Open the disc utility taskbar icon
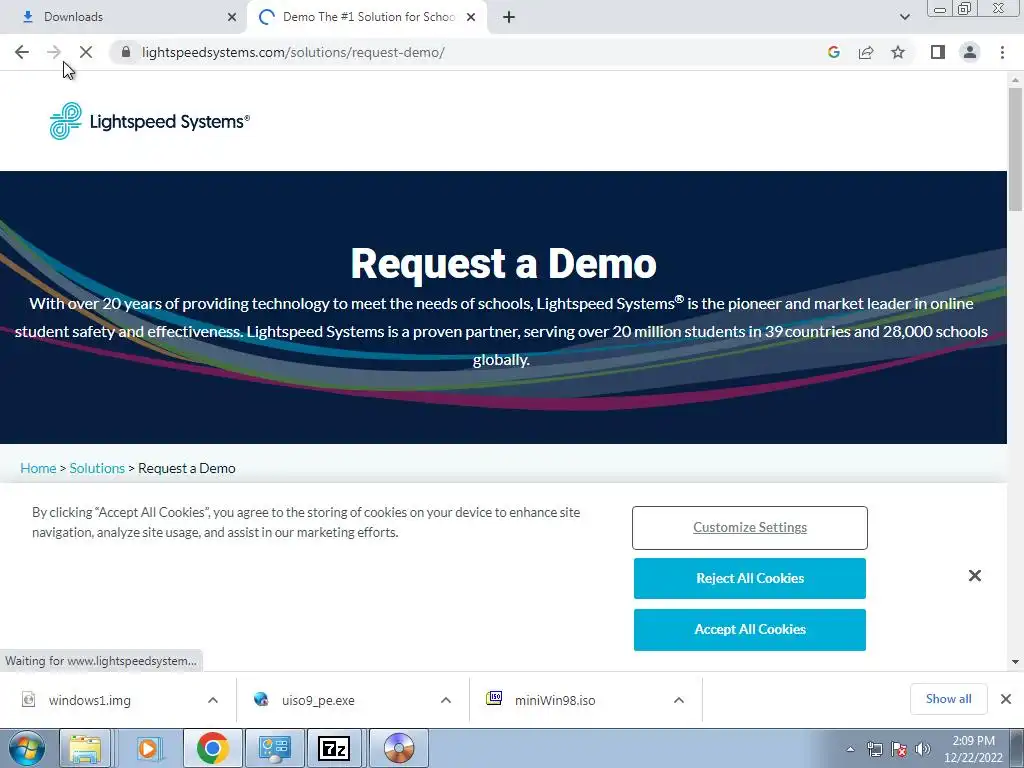This screenshot has width=1024, height=768. tap(399, 748)
